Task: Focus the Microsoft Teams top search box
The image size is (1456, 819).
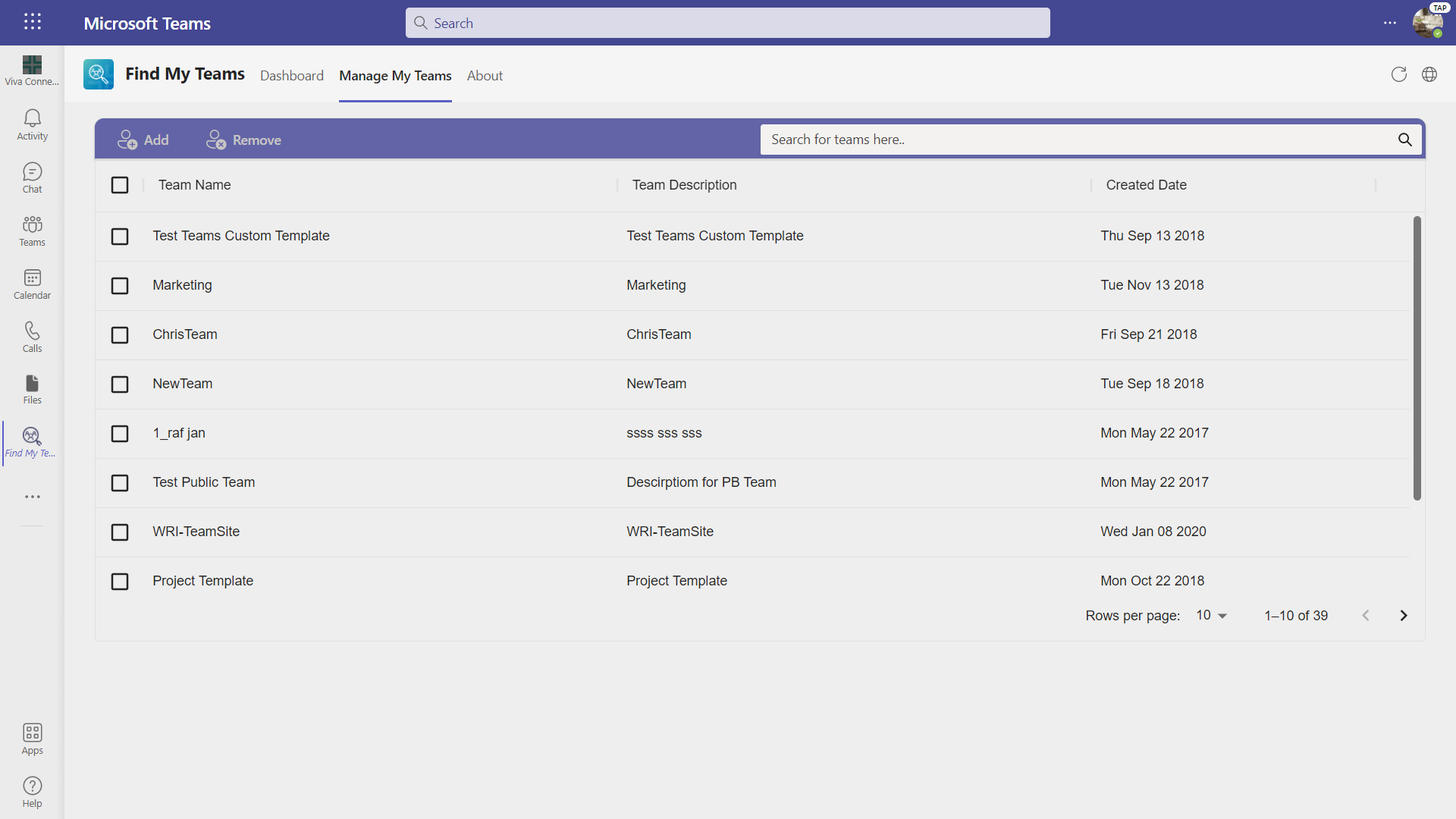Action: coord(727,23)
